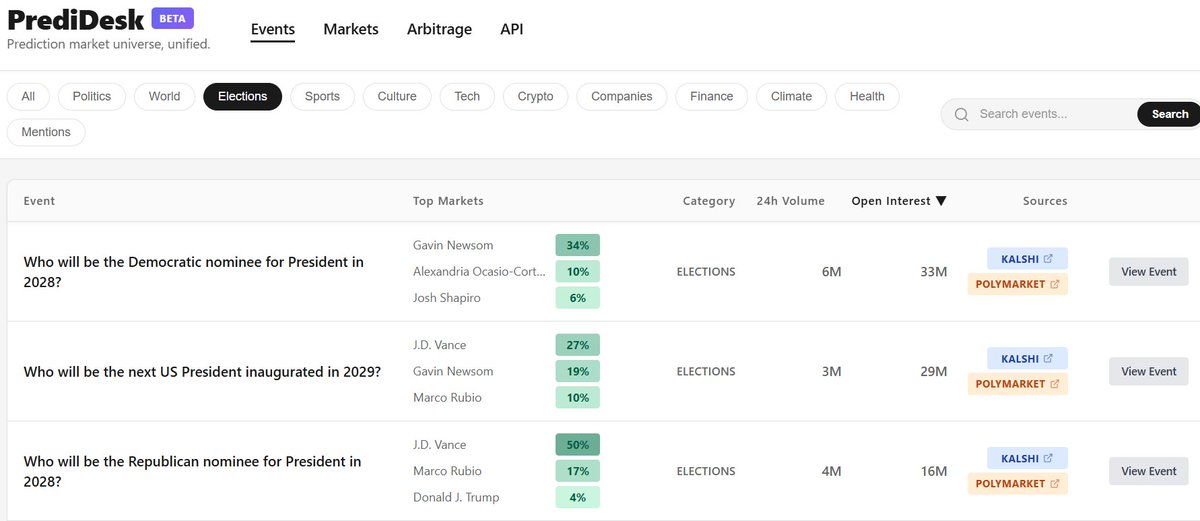This screenshot has width=1200, height=521.
Task: Click ELECTIONS category in Republican nominee row
Action: 706,471
